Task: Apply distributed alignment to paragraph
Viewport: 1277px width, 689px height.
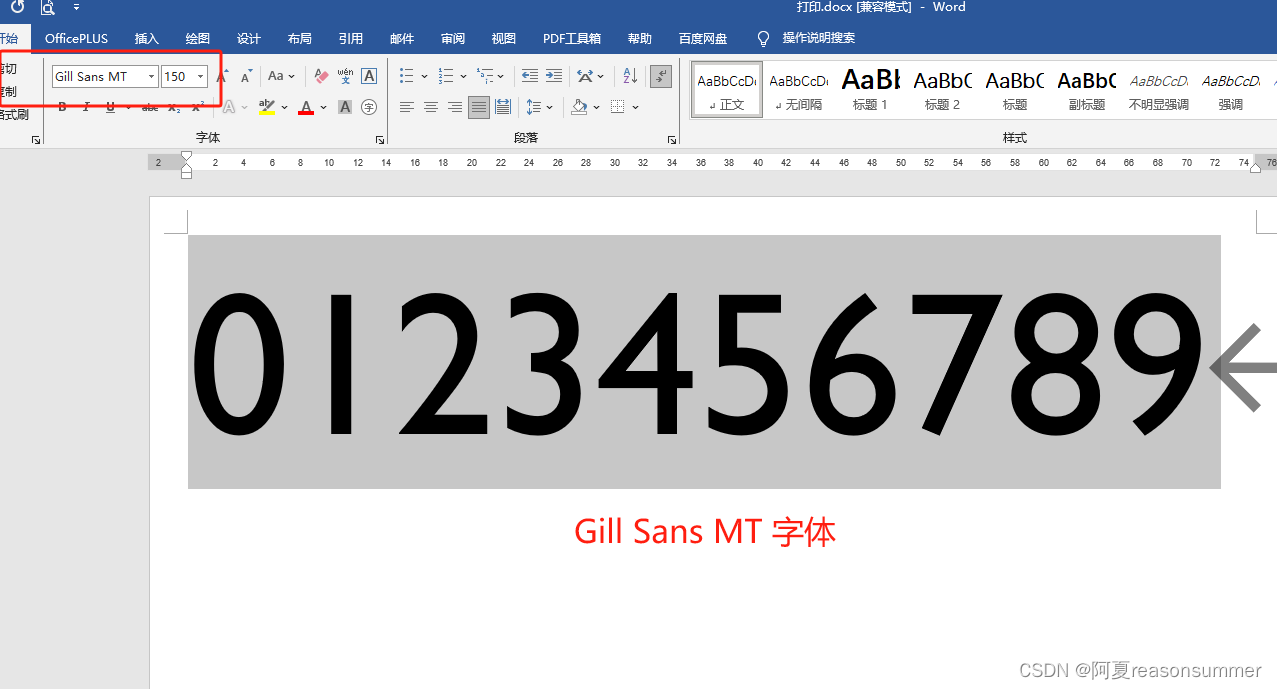Action: [503, 107]
